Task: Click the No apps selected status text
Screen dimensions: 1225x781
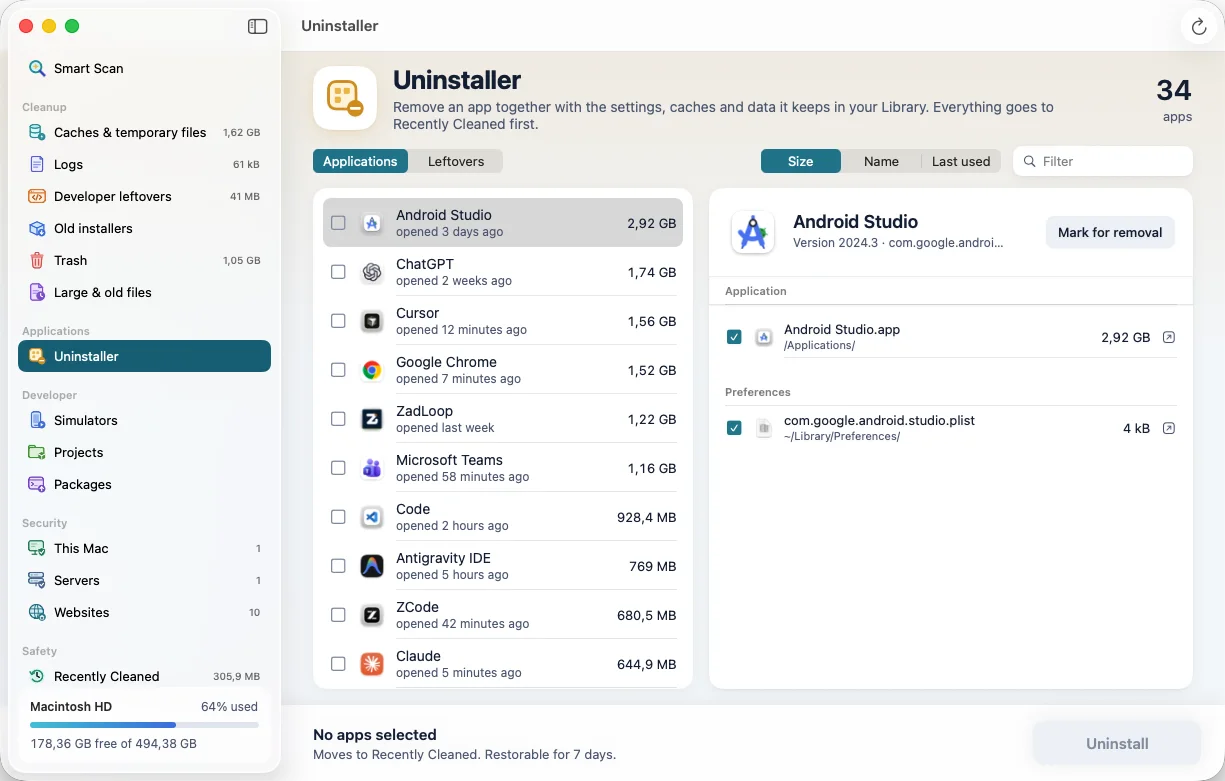Action: (375, 734)
